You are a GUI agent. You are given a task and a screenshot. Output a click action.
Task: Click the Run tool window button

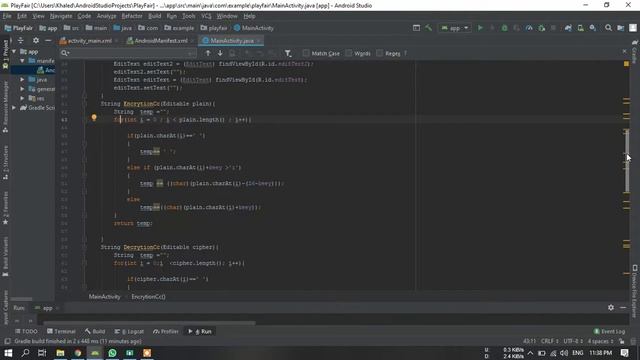pos(200,331)
